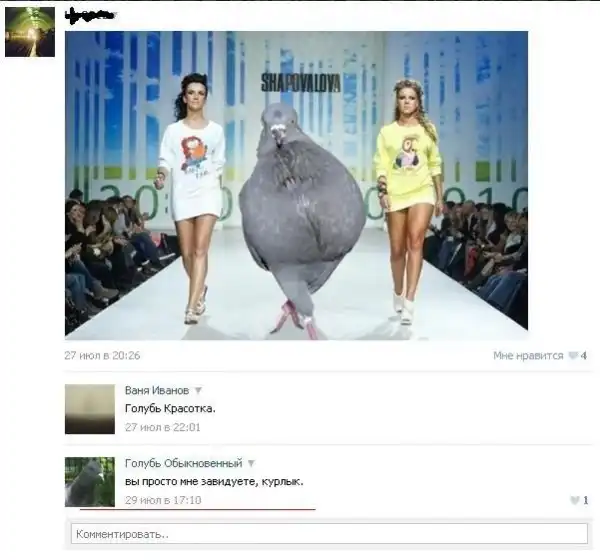This screenshot has height=560, width=600.
Task: Expand the arrow next to Ваня Иванов
Action: 198,390
